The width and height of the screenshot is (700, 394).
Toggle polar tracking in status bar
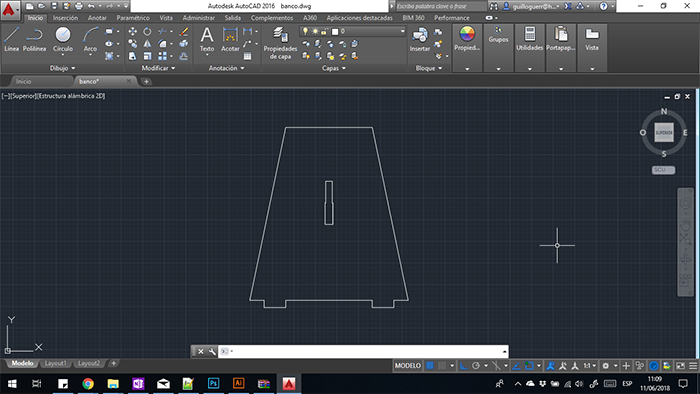coord(476,366)
